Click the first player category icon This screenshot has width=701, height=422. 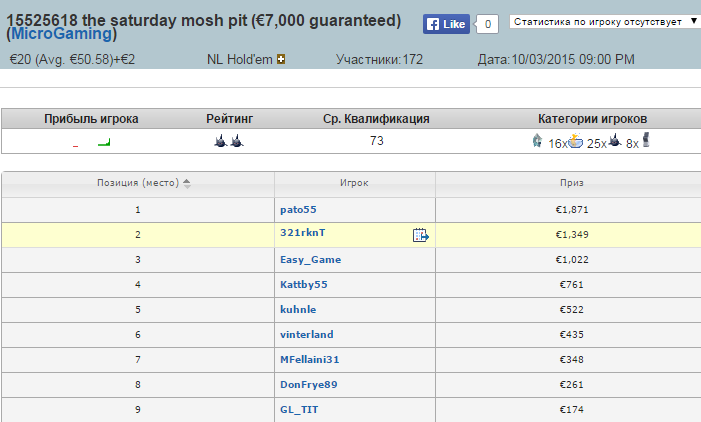(537, 140)
